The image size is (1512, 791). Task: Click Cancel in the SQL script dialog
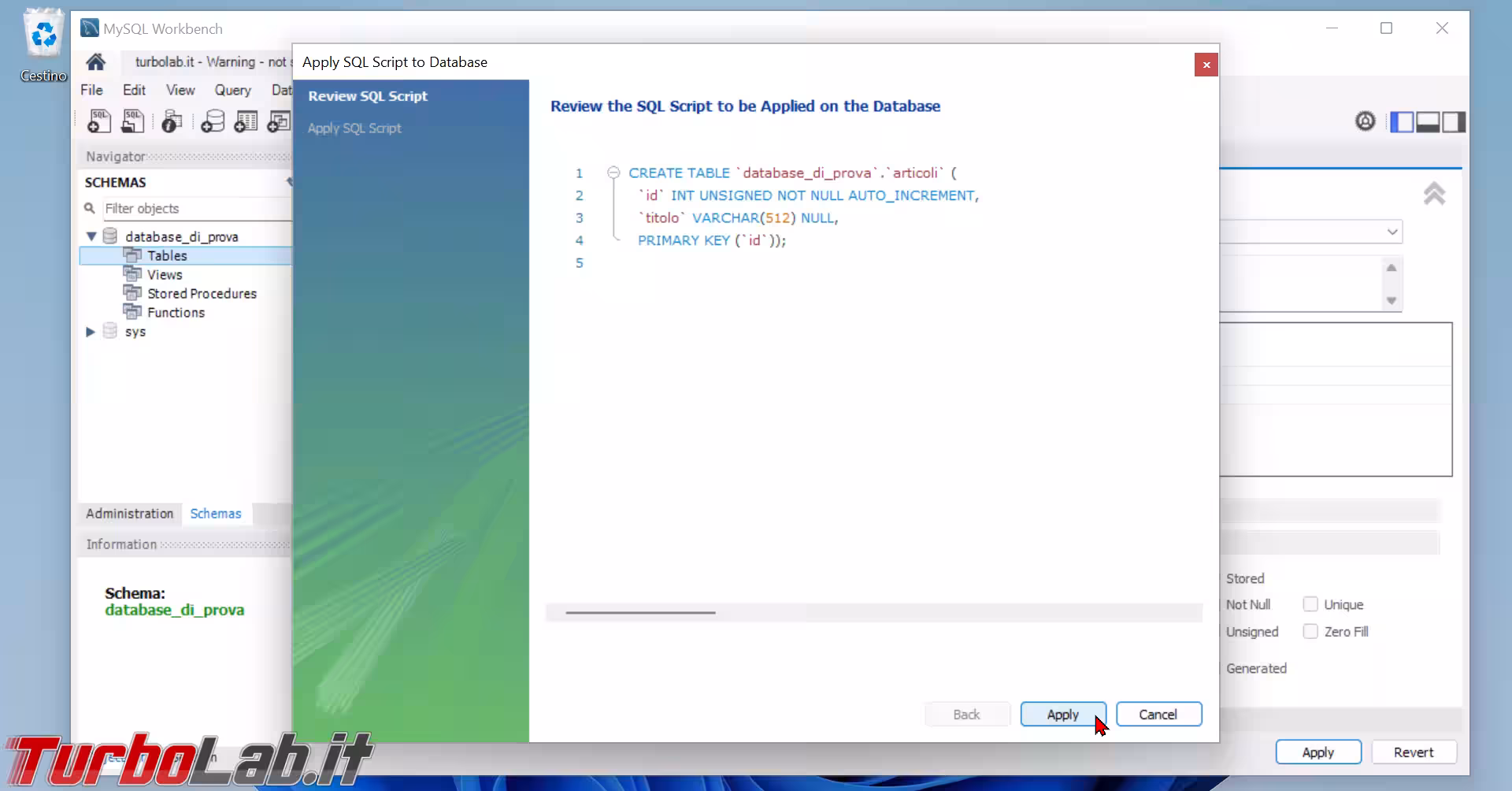pyautogui.click(x=1158, y=714)
